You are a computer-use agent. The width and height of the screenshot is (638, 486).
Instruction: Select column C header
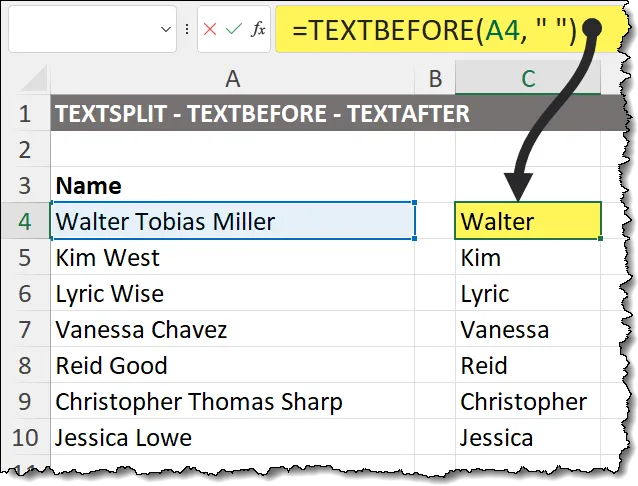(x=528, y=78)
